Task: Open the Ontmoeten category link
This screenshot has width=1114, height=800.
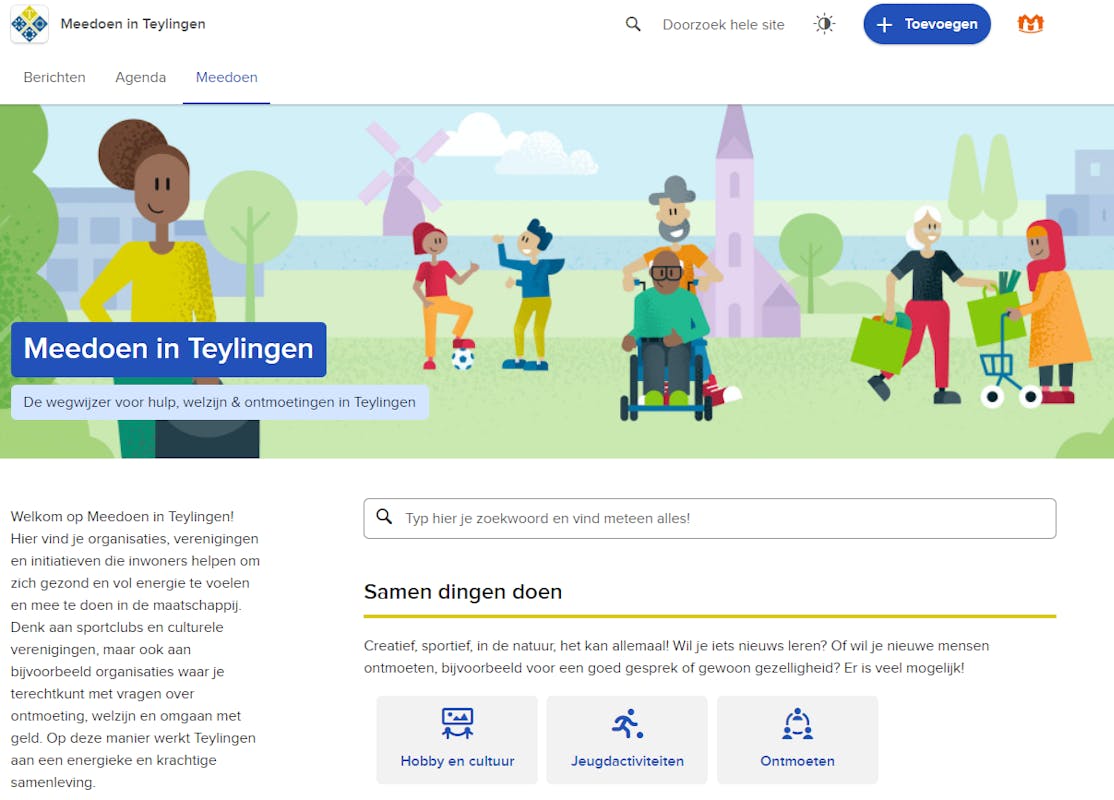Action: pos(797,740)
